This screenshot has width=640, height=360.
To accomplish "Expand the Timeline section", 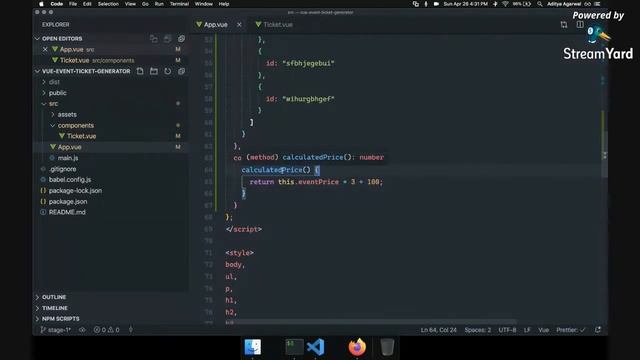I will (x=55, y=308).
